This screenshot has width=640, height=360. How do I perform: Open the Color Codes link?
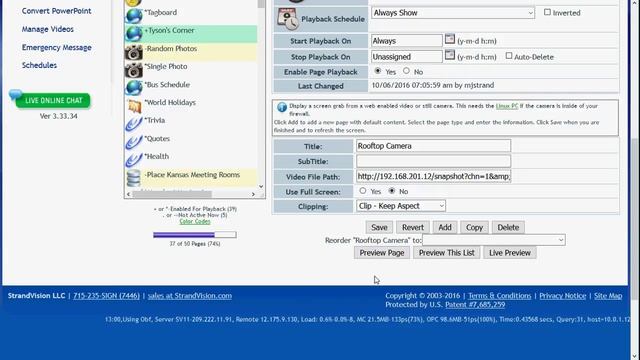195,221
